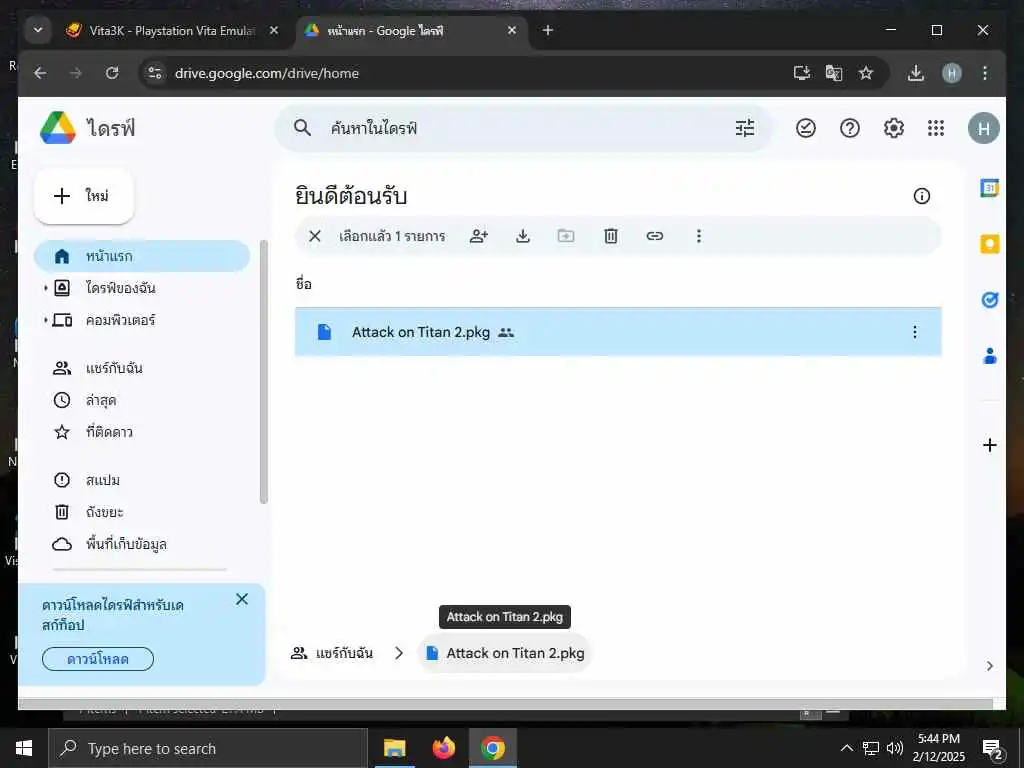Click the blue file icon of Attack on Titan 2.pkg row
Screen dimensions: 1024x768
click(325, 332)
